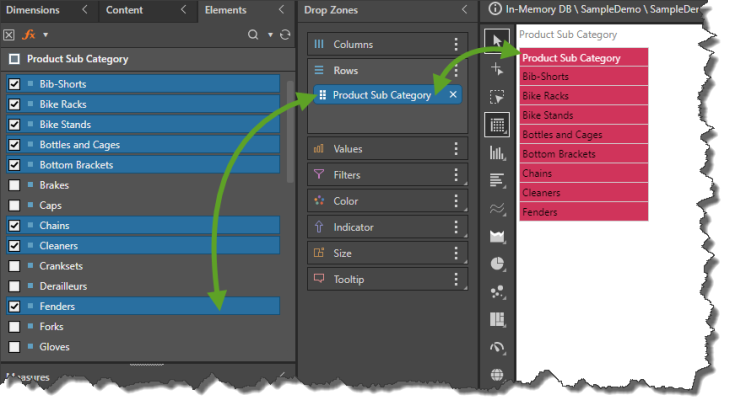Pick the gauge visualization icon
Image resolution: width=735 pixels, height=411 pixels.
(497, 348)
